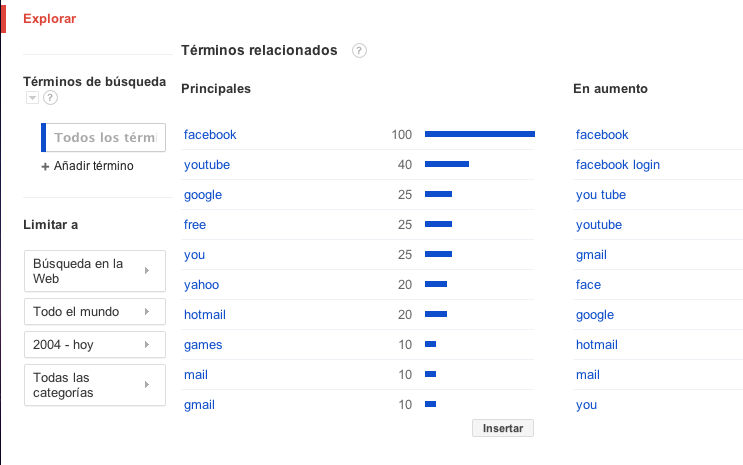Screen dimensions: 743x465
Task: Open small dropdown arrow under Términos de búsqueda
Action: coord(32,98)
